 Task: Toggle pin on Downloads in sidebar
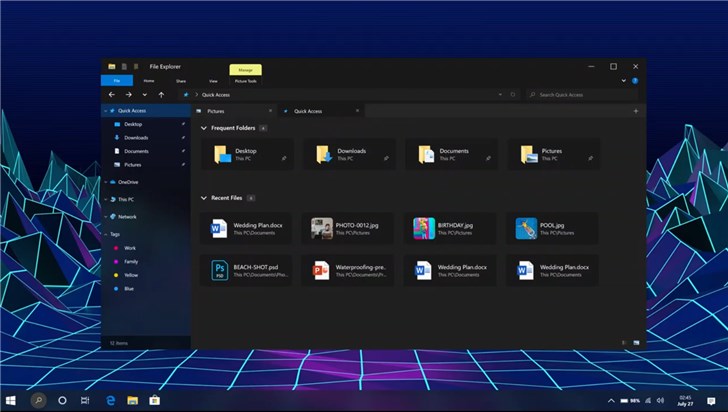pyautogui.click(x=183, y=137)
